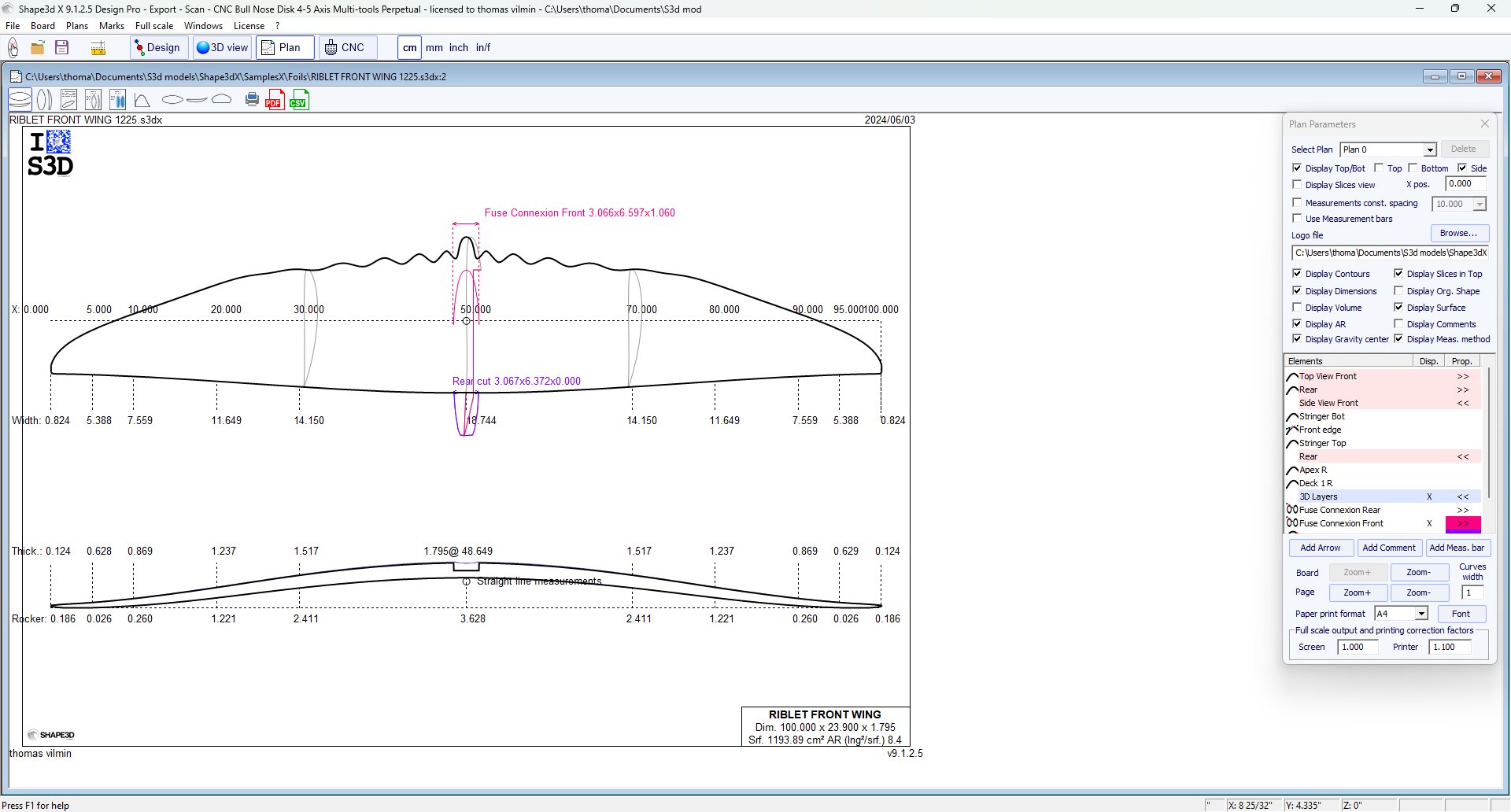Open the Plans menu

pyautogui.click(x=77, y=26)
